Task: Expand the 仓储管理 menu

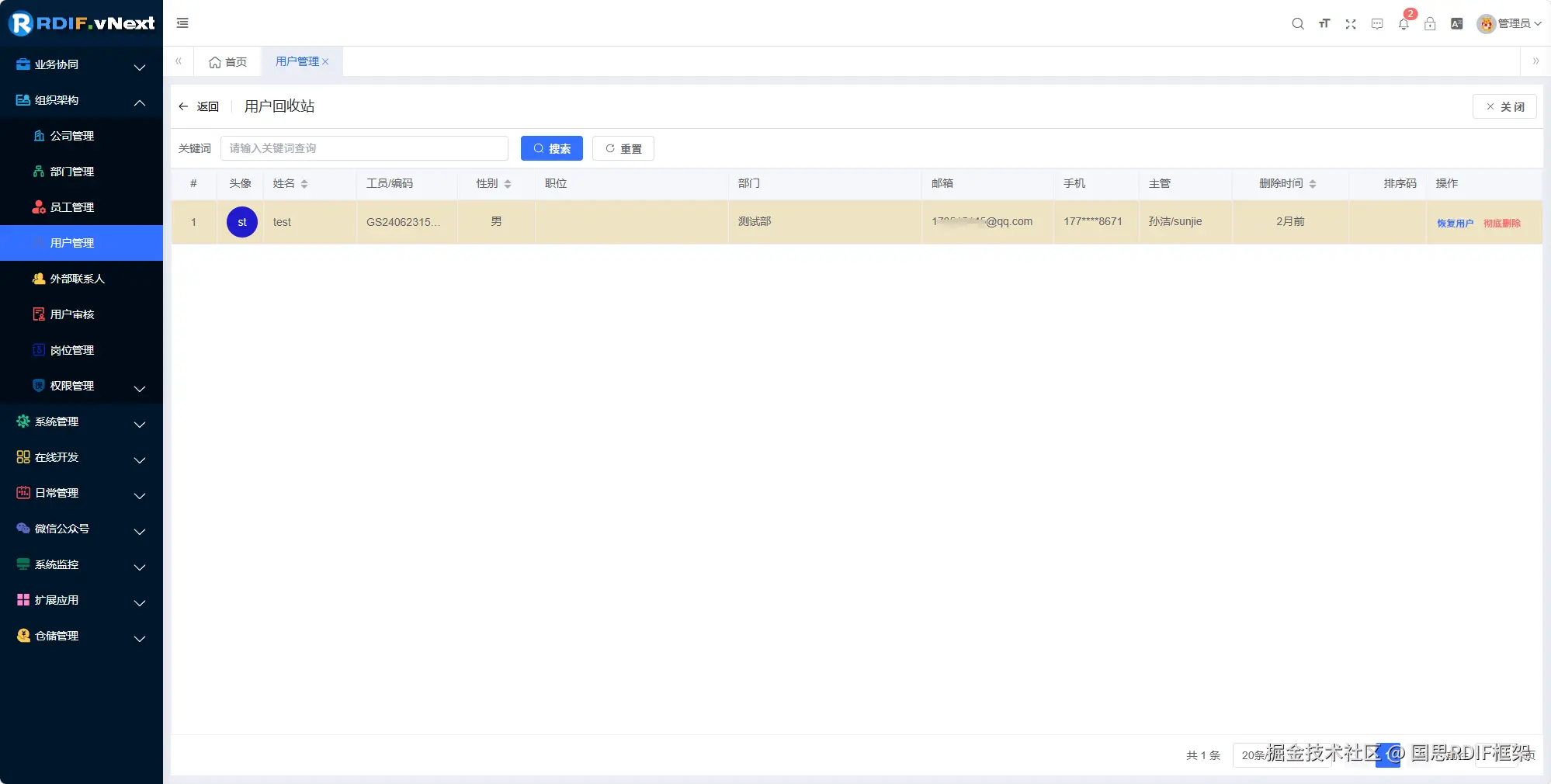Action: pyautogui.click(x=82, y=636)
